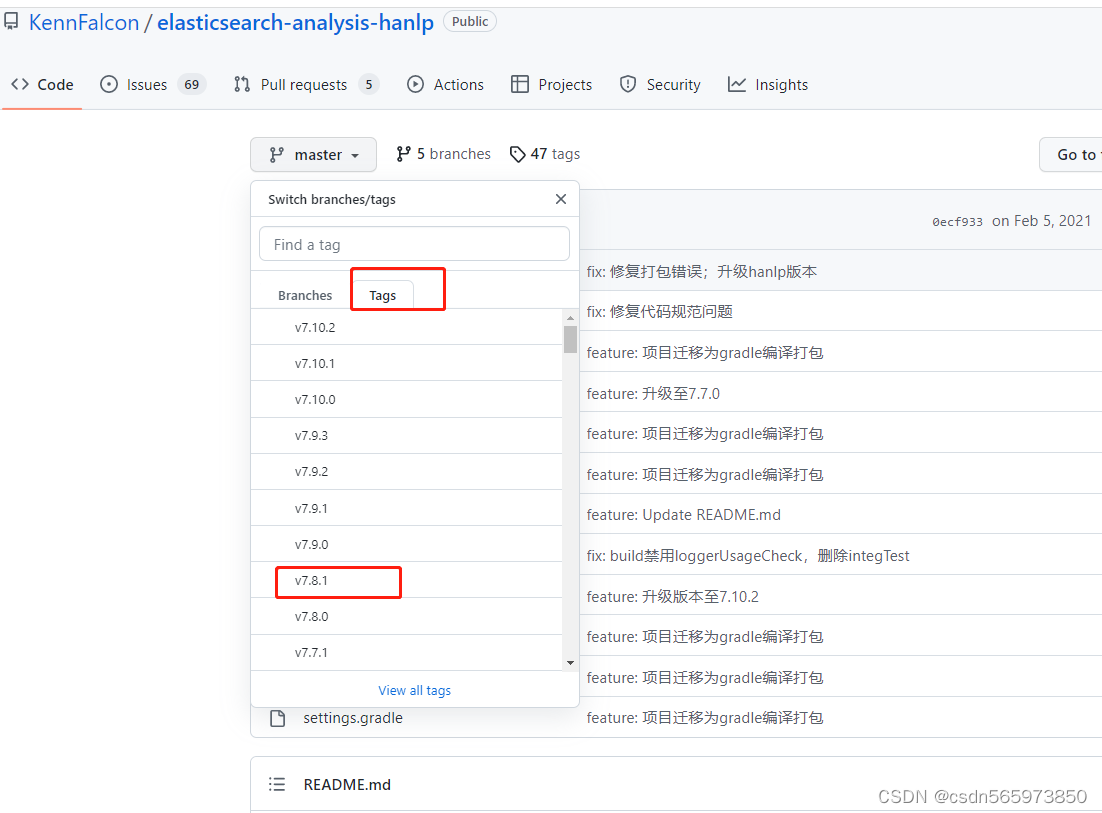Select the code brackets icon on Code tab
This screenshot has width=1102, height=813.
click(18, 84)
